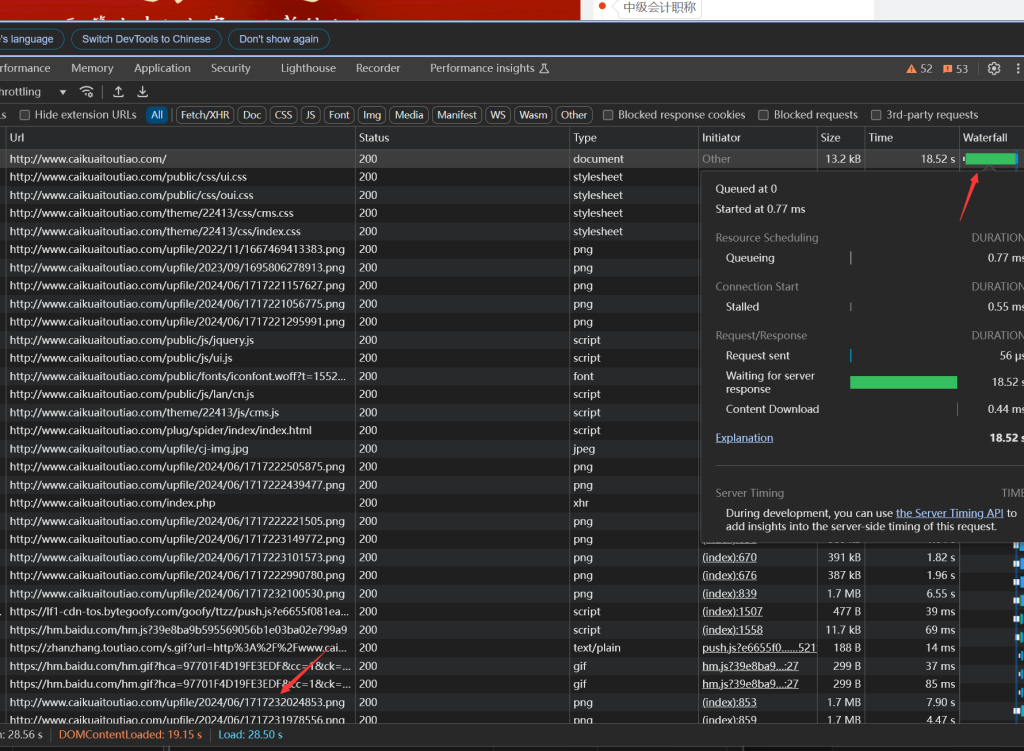The height and width of the screenshot is (751, 1024).
Task: Click the warnings triangle icon showing 52
Action: click(x=911, y=69)
